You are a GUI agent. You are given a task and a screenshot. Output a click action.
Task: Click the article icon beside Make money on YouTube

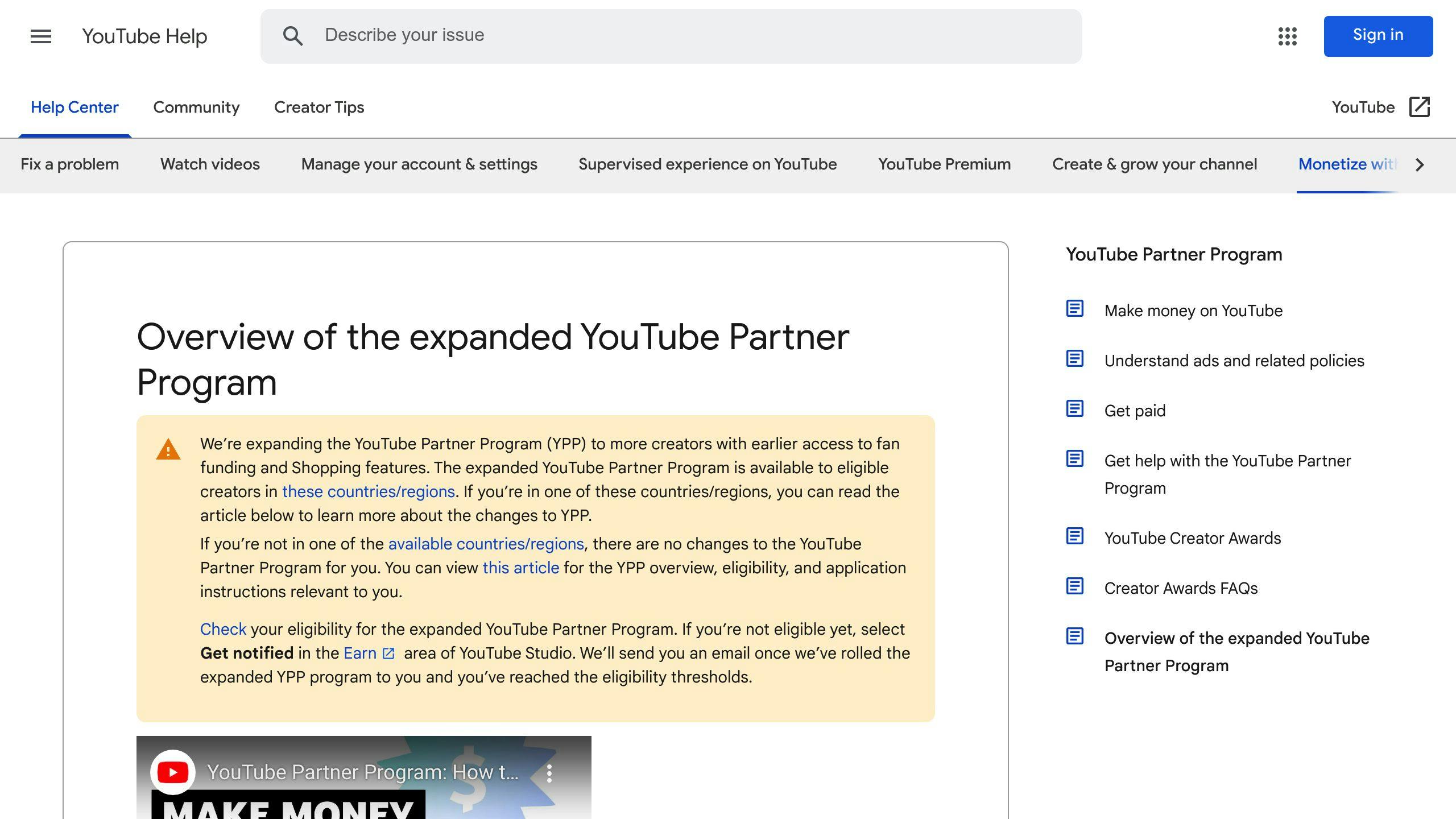click(x=1074, y=309)
